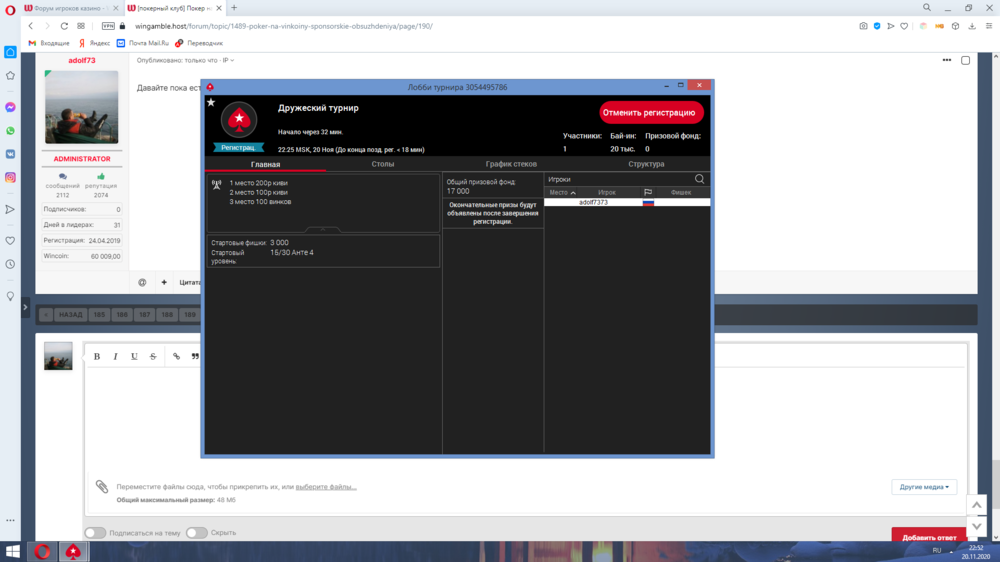Apply bold formatting in the reply editor
The image size is (1000, 562).
97,356
